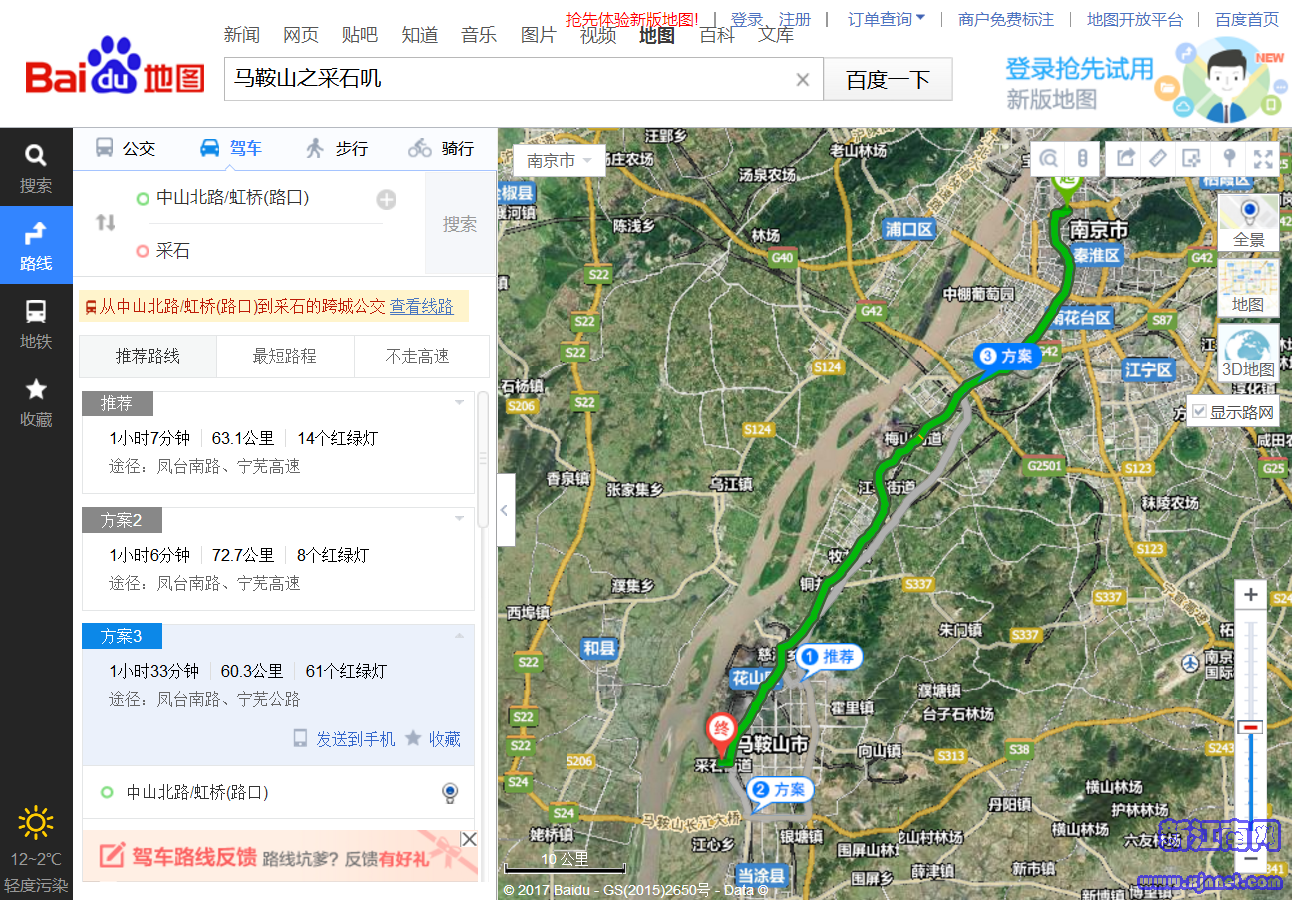Uncheck the 显示路网 checkbox
Viewport: 1292px width, 900px height.
[1200, 411]
